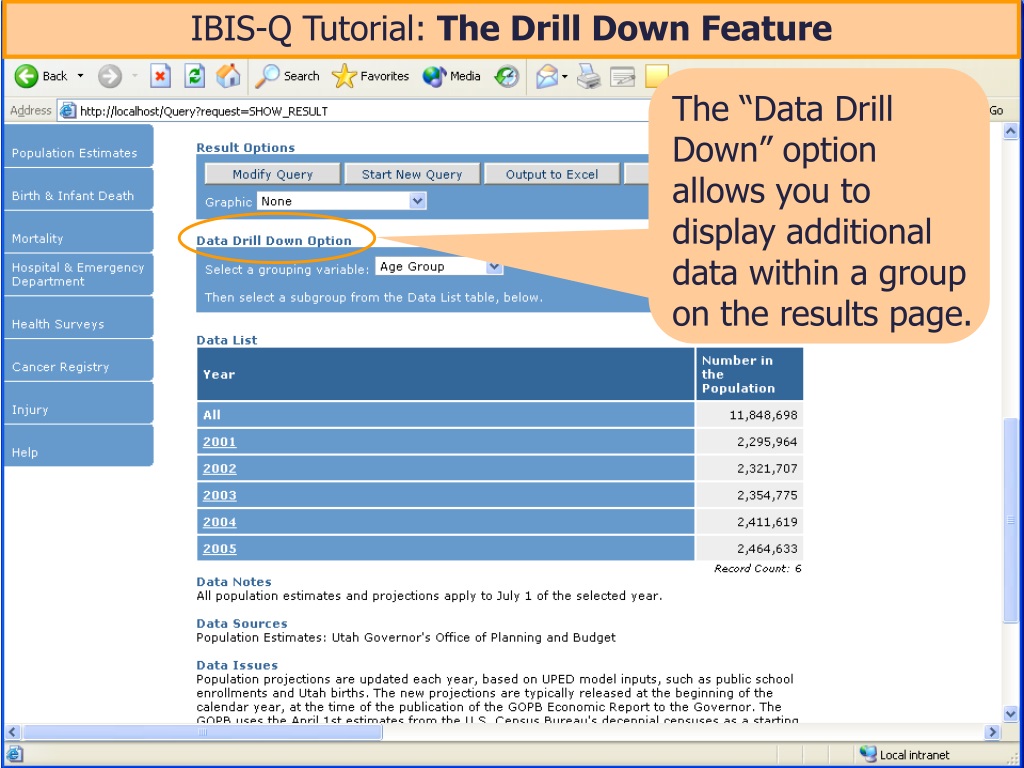Image resolution: width=1024 pixels, height=768 pixels.
Task: Click the Modify Query button
Action: coord(272,174)
